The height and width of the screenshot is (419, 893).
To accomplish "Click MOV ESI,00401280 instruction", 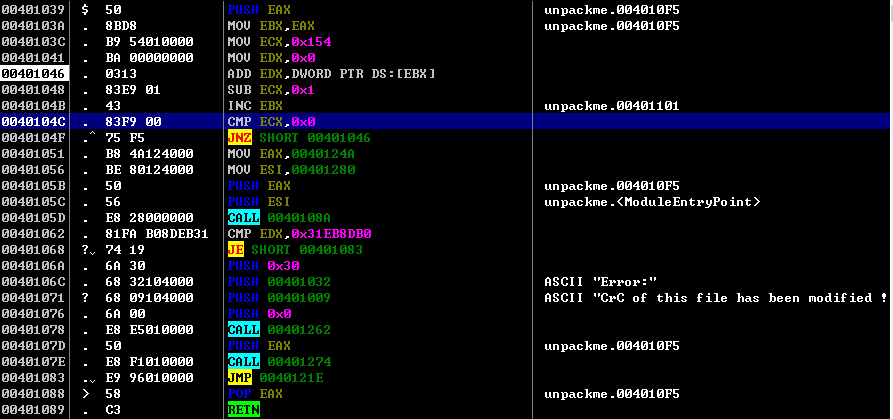I will [x=291, y=170].
